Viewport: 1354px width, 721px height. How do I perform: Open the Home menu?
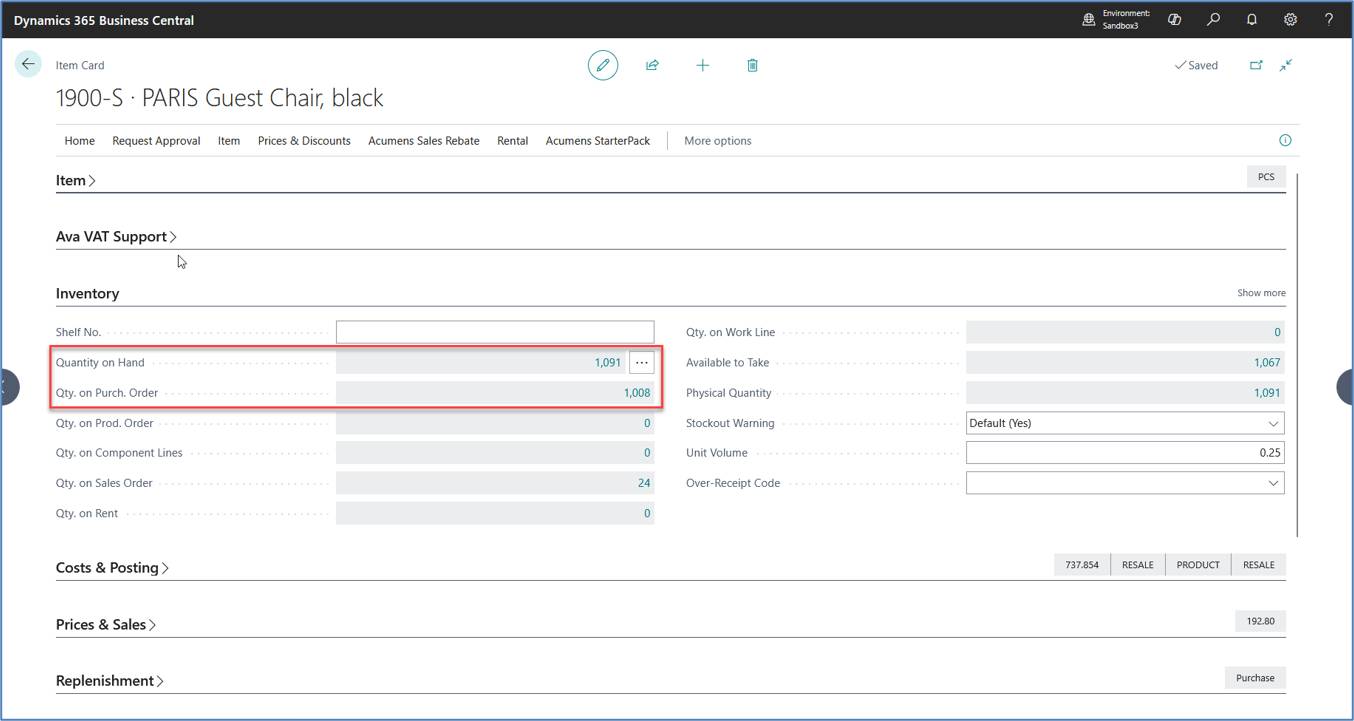(x=80, y=141)
